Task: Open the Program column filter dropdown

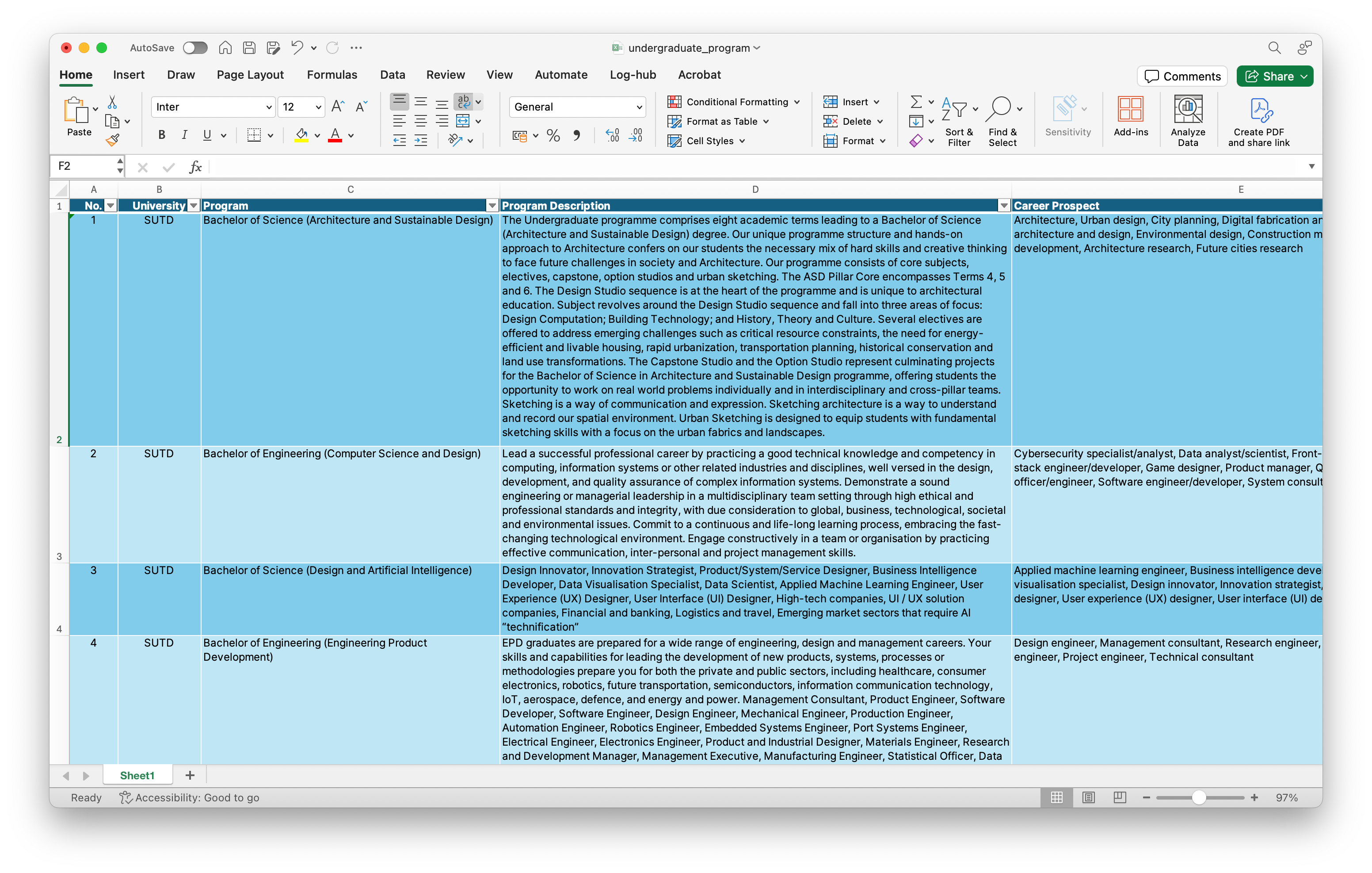Action: (x=492, y=206)
